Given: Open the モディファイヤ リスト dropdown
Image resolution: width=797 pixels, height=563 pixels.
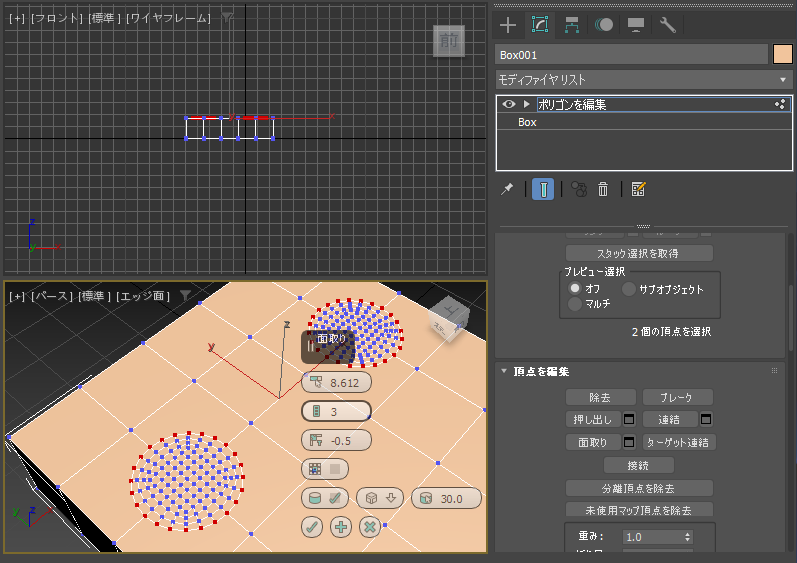Looking at the screenshot, I should pyautogui.click(x=643, y=80).
